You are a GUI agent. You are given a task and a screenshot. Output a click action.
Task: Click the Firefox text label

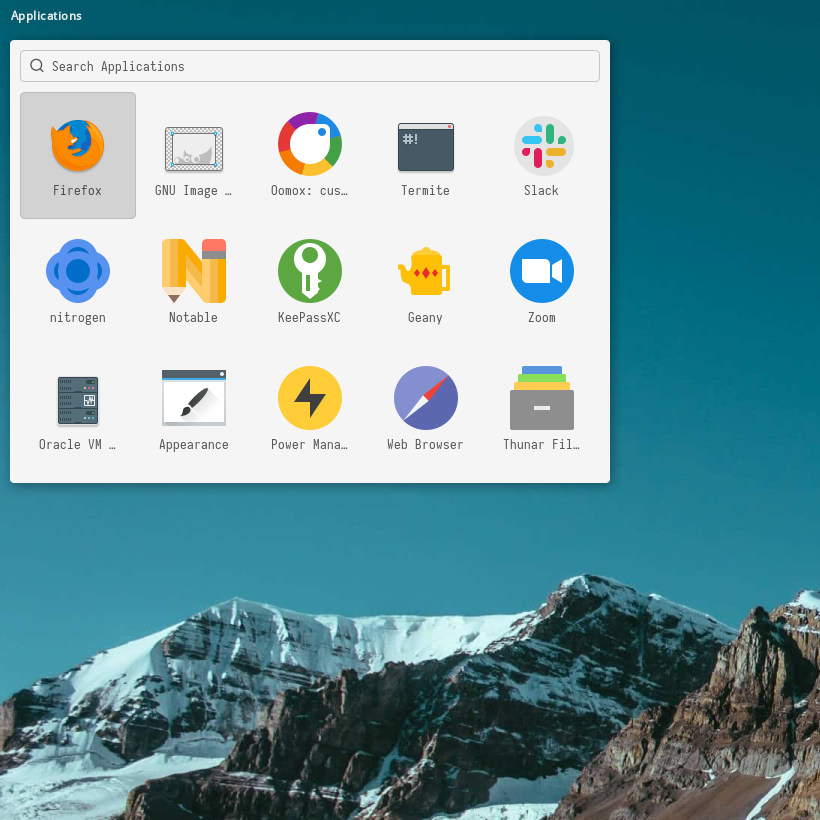click(78, 190)
